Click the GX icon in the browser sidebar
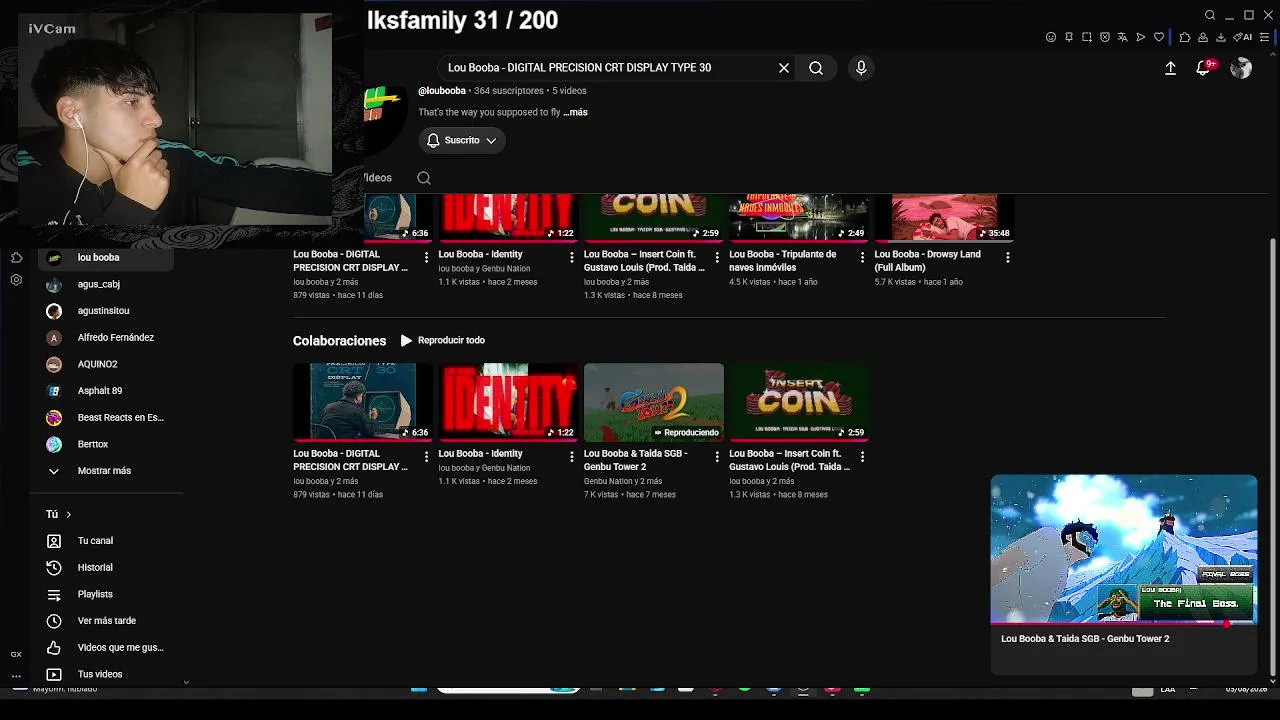The height and width of the screenshot is (720, 1280). 16,654
